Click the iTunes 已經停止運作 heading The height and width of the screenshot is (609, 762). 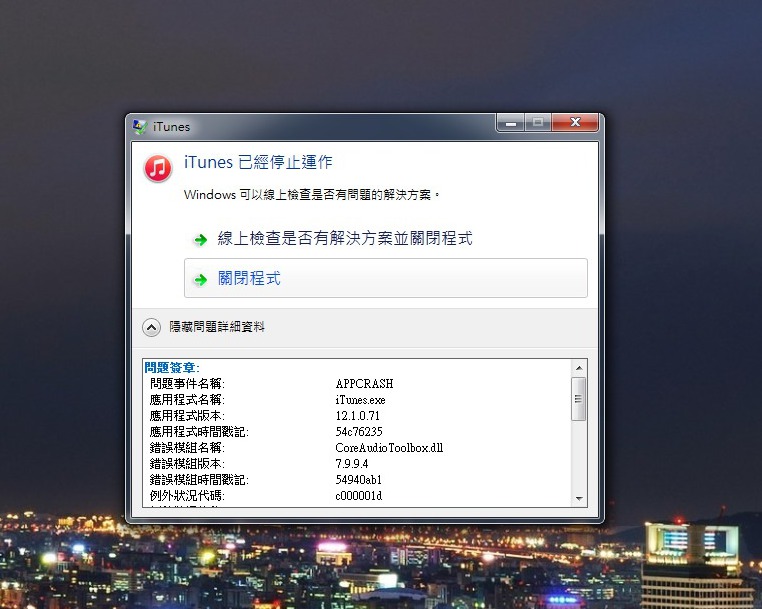258,162
